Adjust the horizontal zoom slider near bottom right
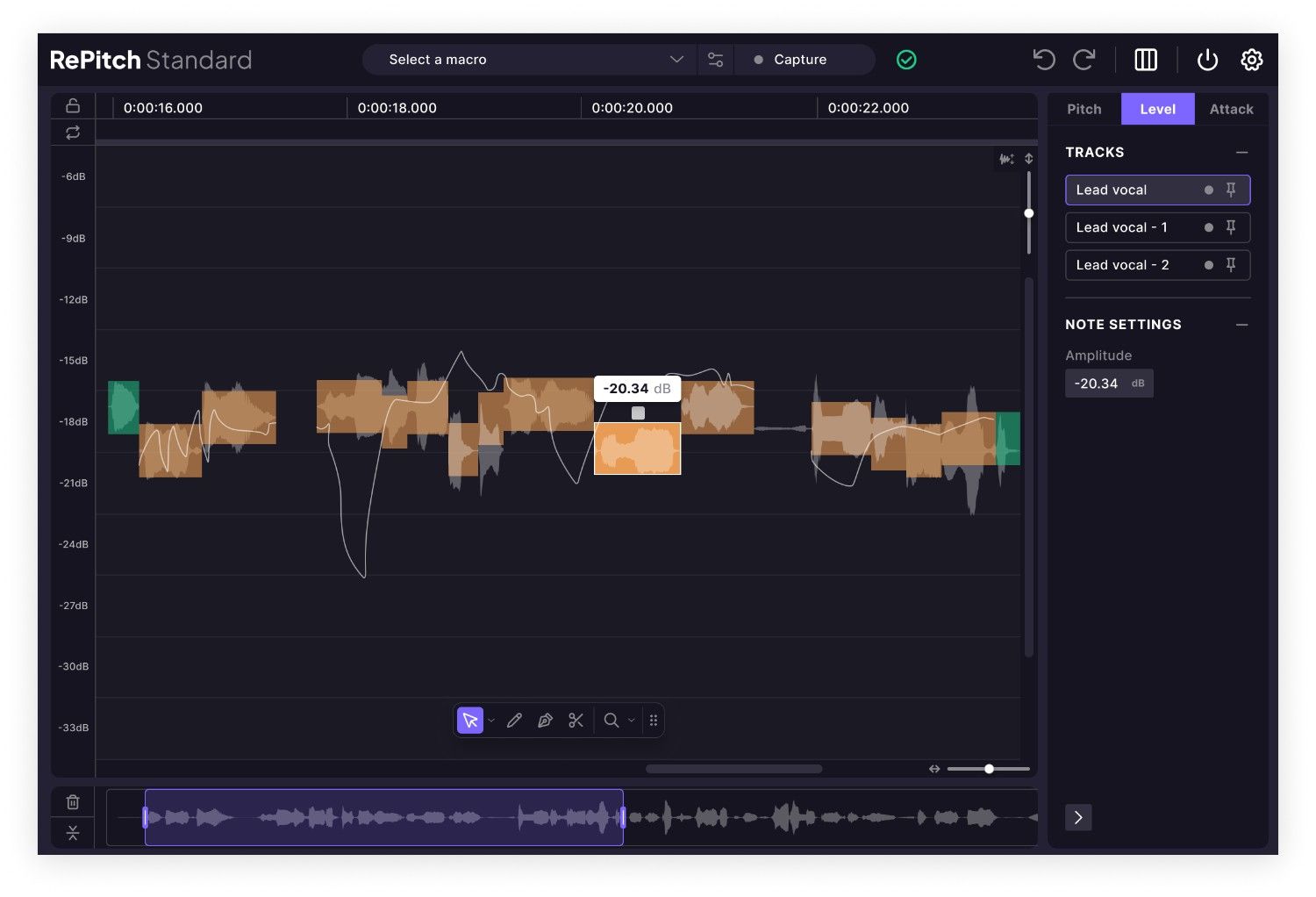The width and height of the screenshot is (1316, 897). (989, 768)
